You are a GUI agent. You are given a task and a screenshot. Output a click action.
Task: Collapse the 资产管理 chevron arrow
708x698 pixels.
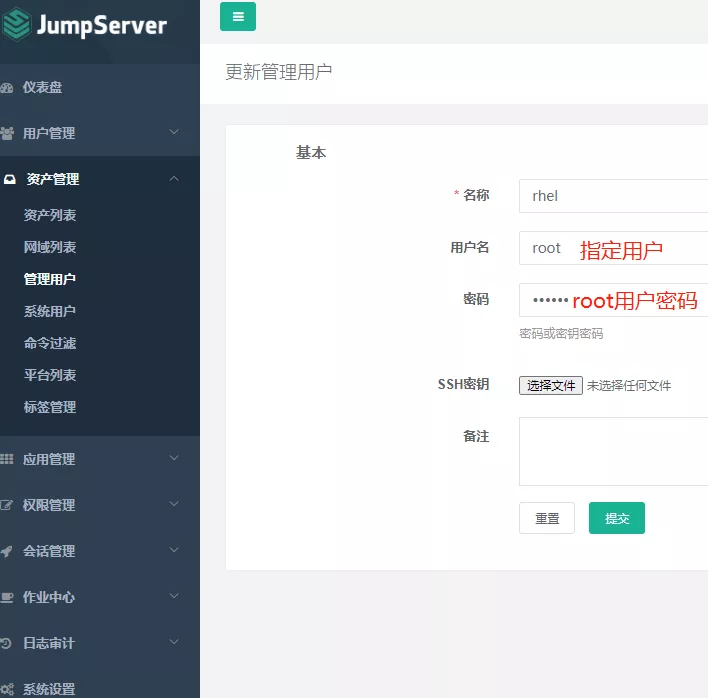174,179
